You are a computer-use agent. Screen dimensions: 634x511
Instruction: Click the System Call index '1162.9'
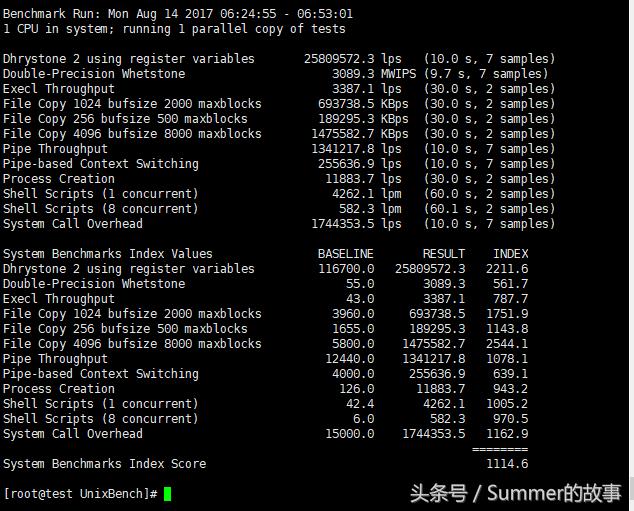coord(507,433)
